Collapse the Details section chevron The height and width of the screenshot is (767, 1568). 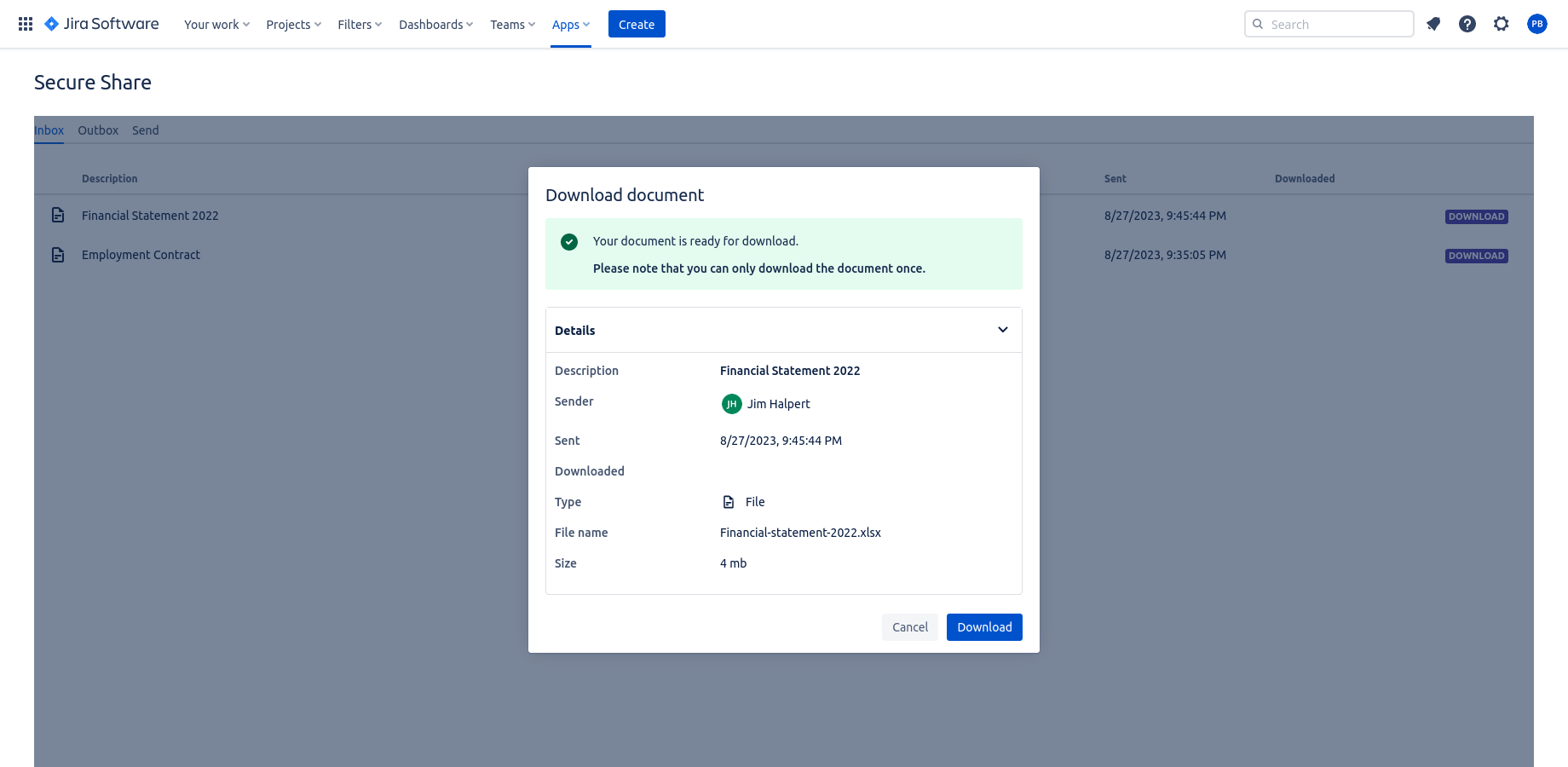click(1003, 330)
